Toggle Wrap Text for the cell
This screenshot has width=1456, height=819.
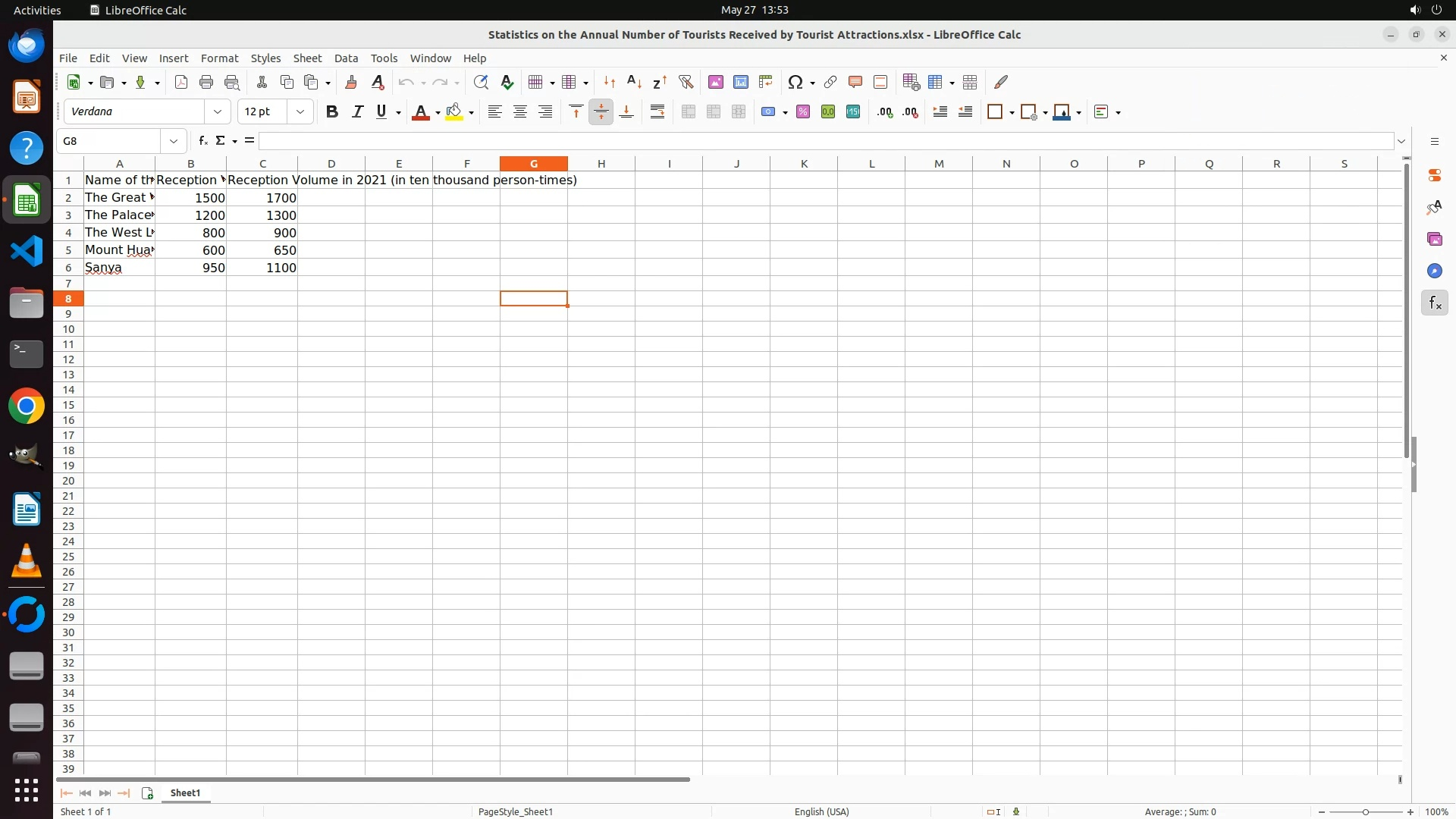[x=657, y=111]
